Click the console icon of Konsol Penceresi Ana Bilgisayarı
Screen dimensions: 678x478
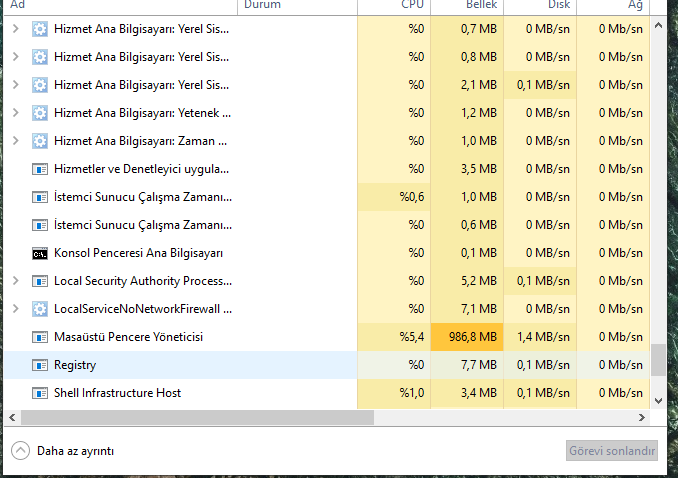tap(40, 253)
